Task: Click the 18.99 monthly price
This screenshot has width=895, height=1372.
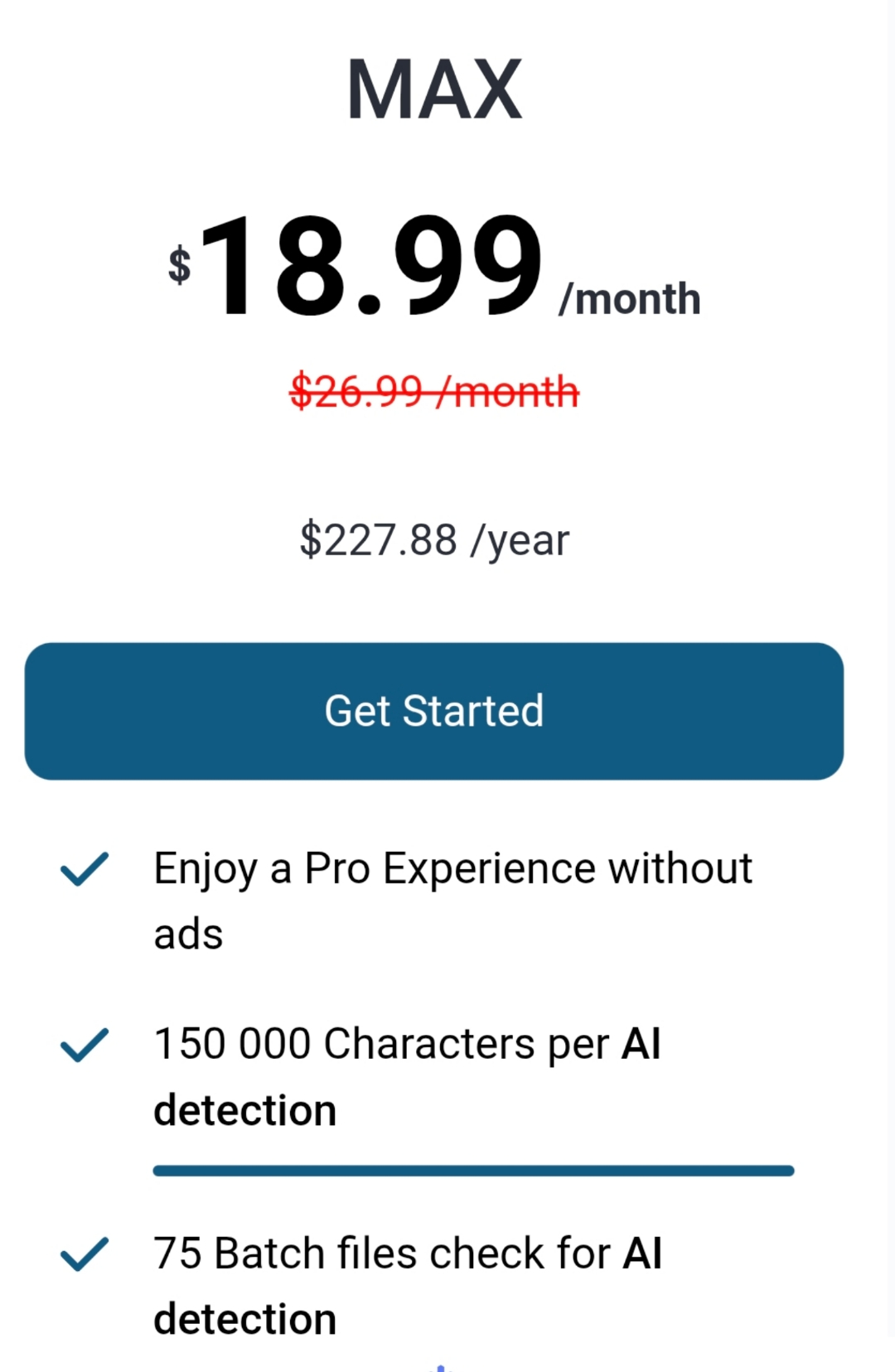Action: (x=371, y=265)
